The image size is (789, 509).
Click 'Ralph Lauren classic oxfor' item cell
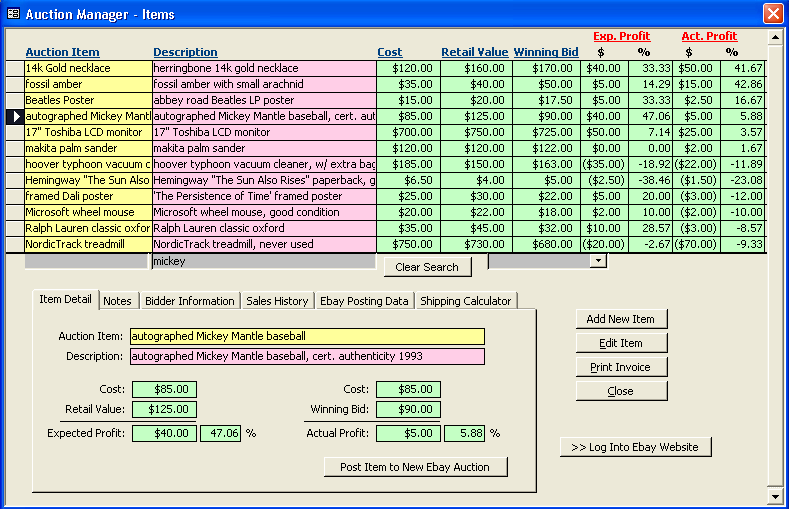pyautogui.click(x=88, y=228)
